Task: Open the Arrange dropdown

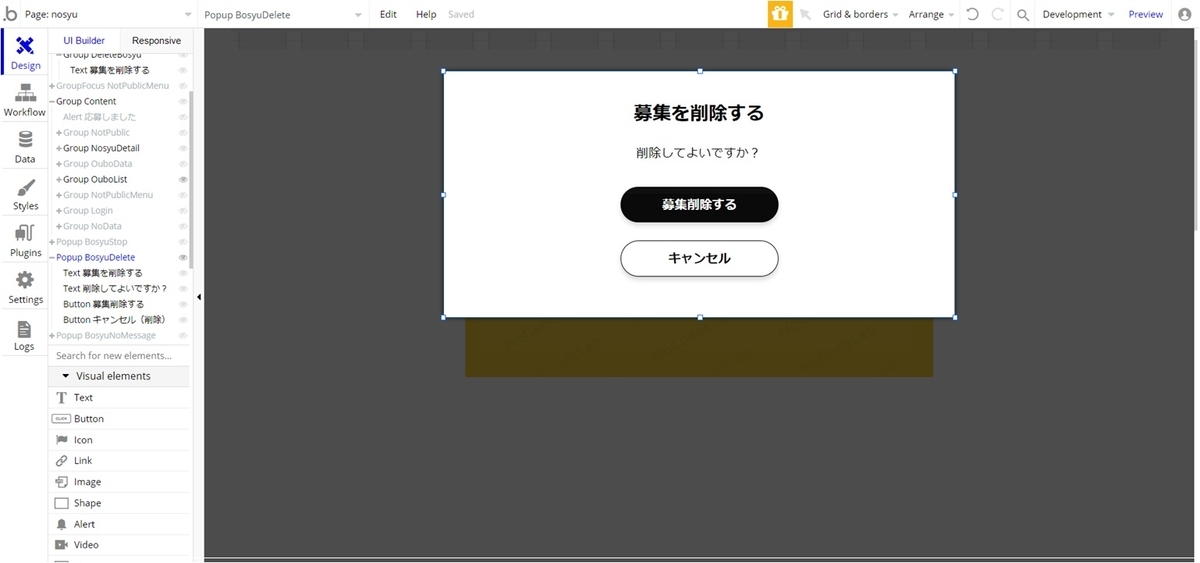Action: click(x=931, y=14)
